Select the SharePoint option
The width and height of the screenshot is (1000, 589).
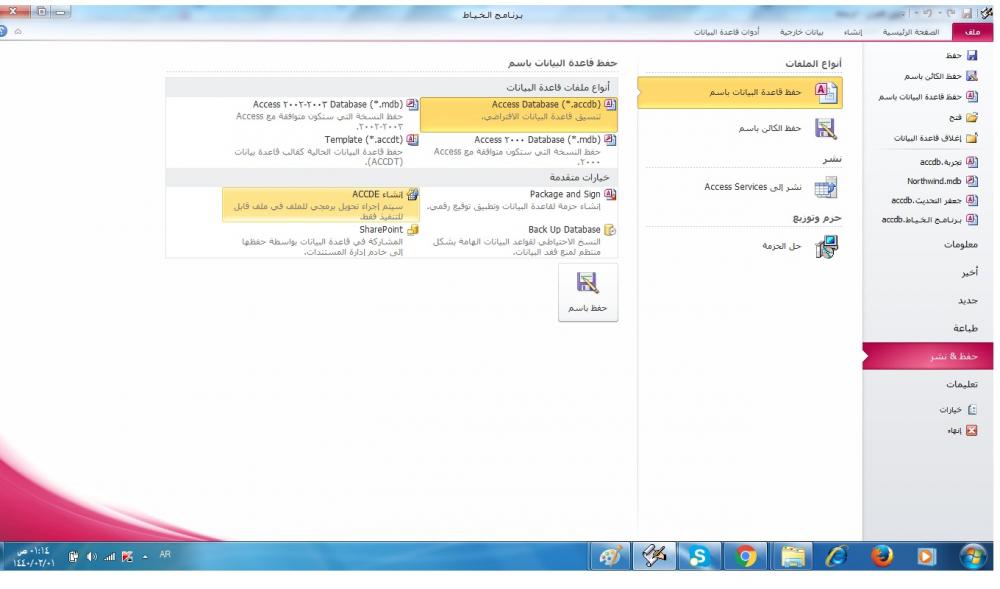tap(321, 240)
